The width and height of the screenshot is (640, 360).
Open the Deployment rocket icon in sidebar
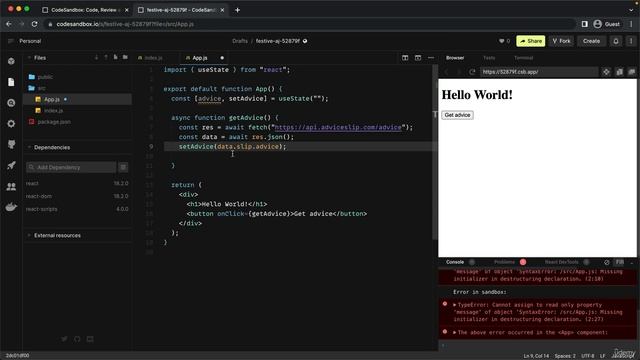pos(11,165)
